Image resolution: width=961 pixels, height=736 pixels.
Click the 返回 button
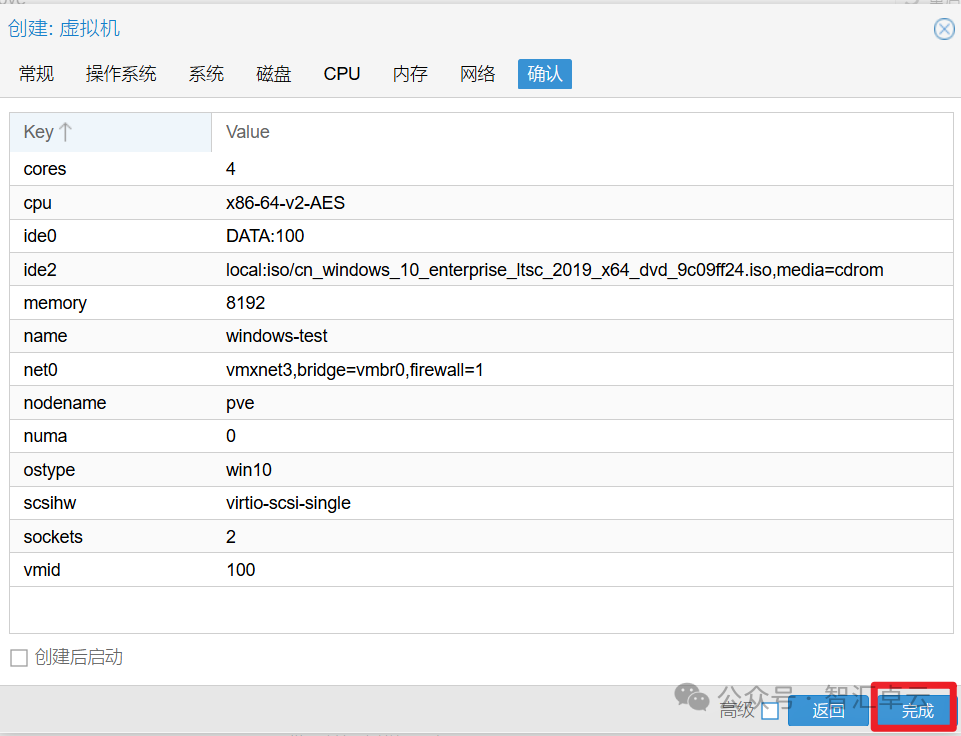point(828,711)
